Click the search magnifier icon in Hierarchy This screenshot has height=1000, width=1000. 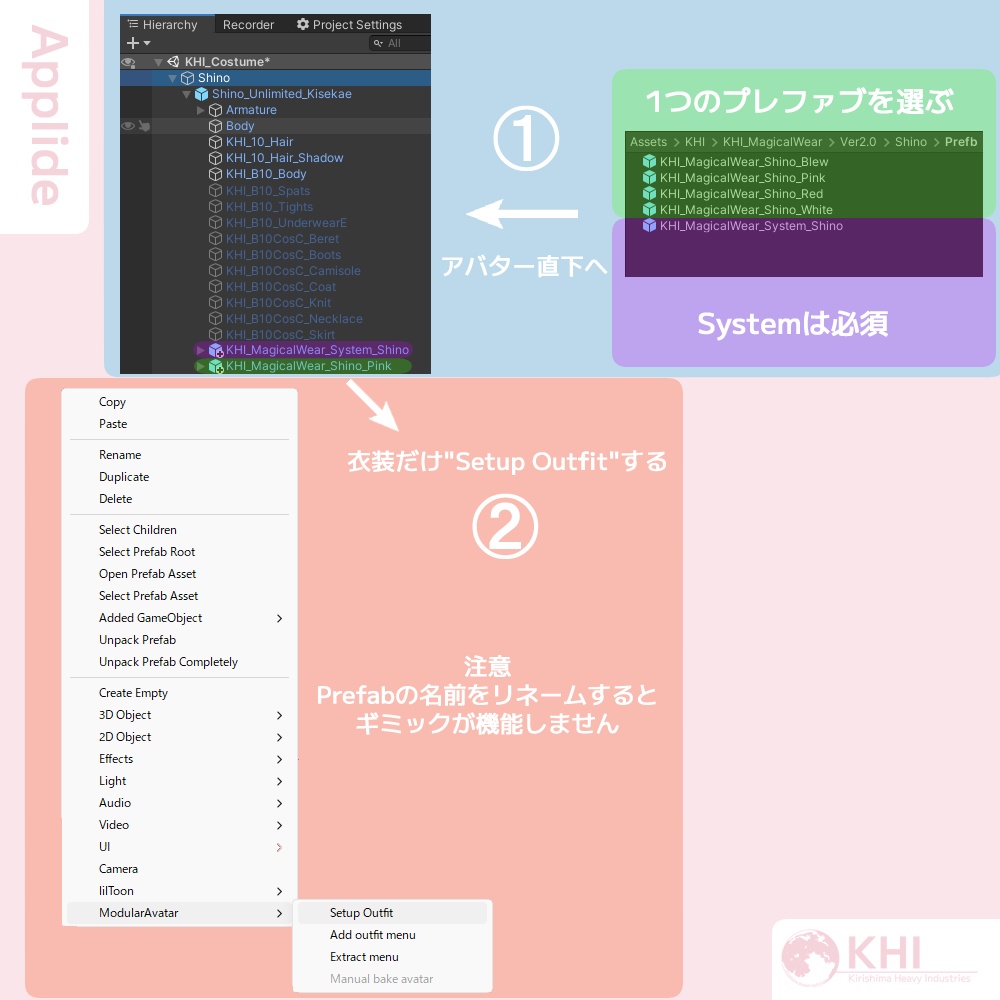378,43
